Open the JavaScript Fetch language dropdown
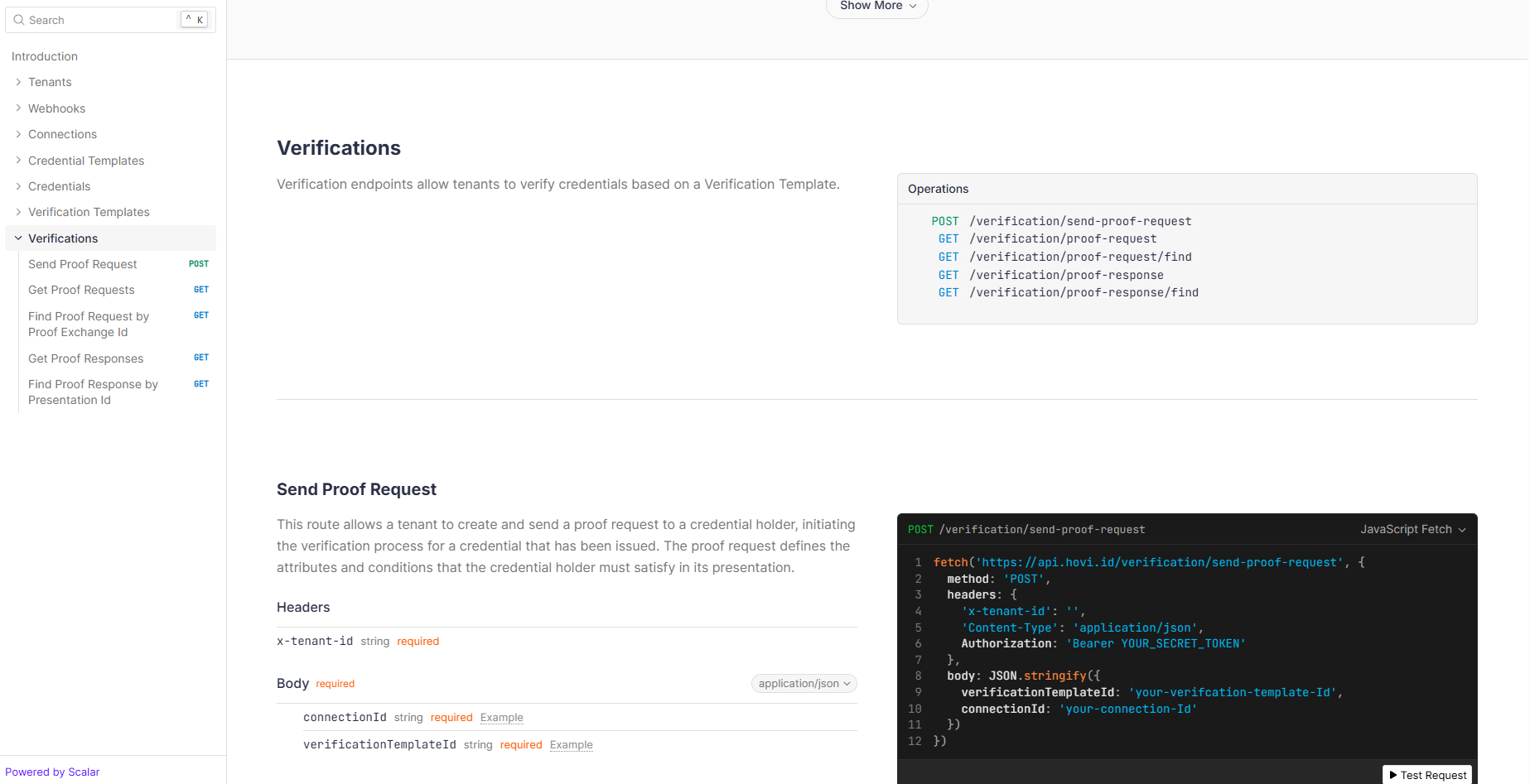Viewport: 1530px width, 784px height. pyautogui.click(x=1412, y=529)
